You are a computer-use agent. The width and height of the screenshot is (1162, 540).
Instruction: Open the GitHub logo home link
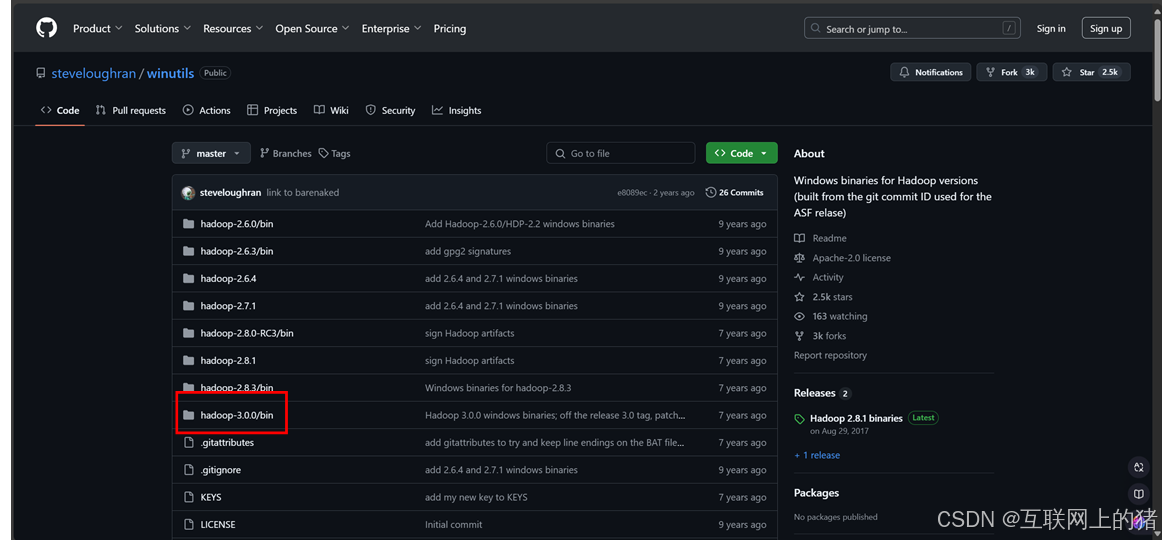point(46,28)
